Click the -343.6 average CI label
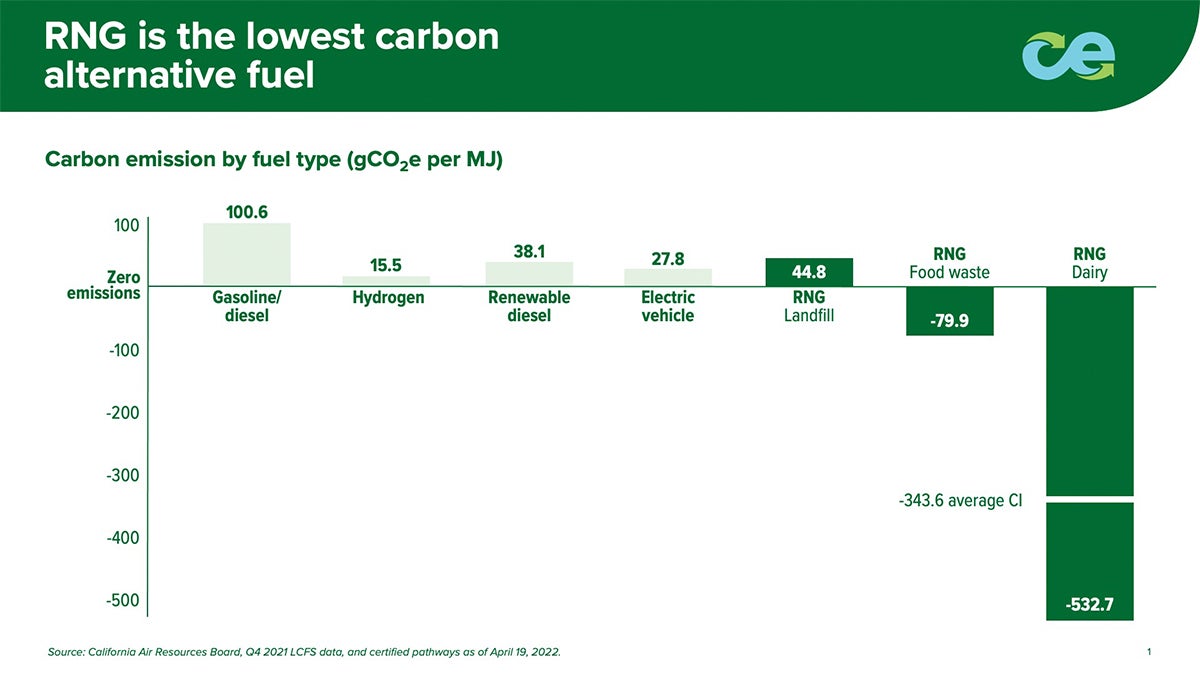Screen dimensions: 1200x675 pos(960,500)
